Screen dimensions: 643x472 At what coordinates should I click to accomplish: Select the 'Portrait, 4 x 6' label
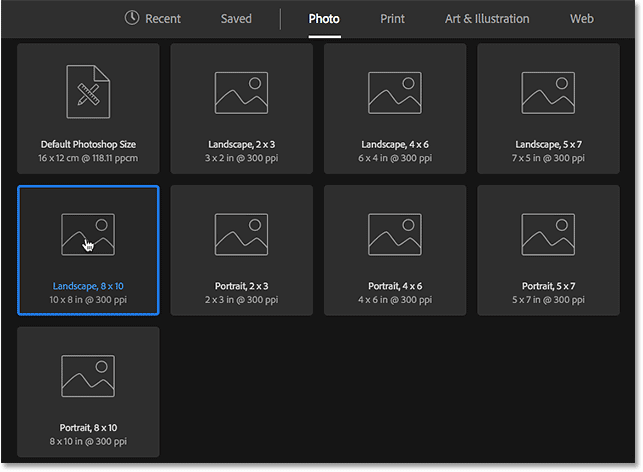pyautogui.click(x=395, y=286)
